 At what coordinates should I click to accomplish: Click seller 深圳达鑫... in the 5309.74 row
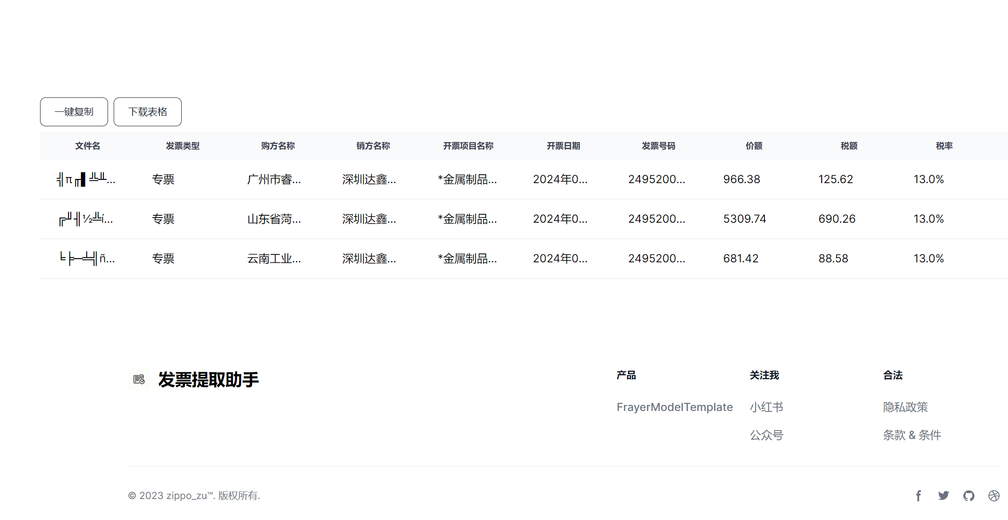tap(369, 219)
